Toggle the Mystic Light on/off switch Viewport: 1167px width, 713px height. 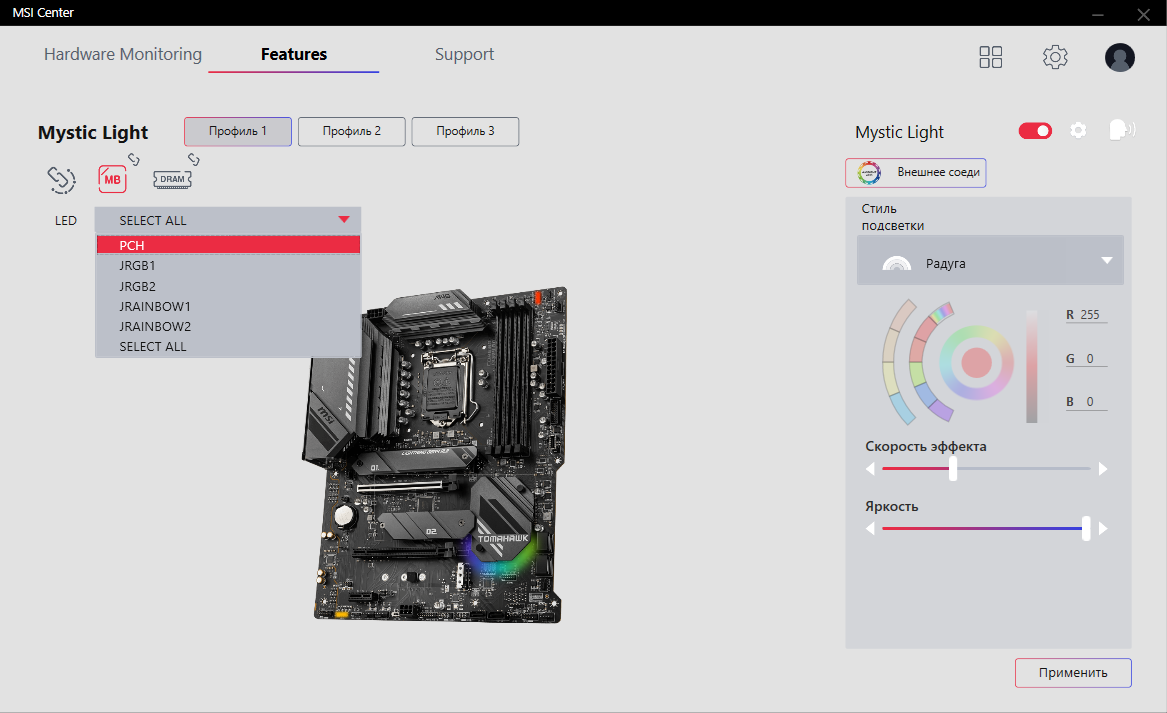pyautogui.click(x=1035, y=131)
